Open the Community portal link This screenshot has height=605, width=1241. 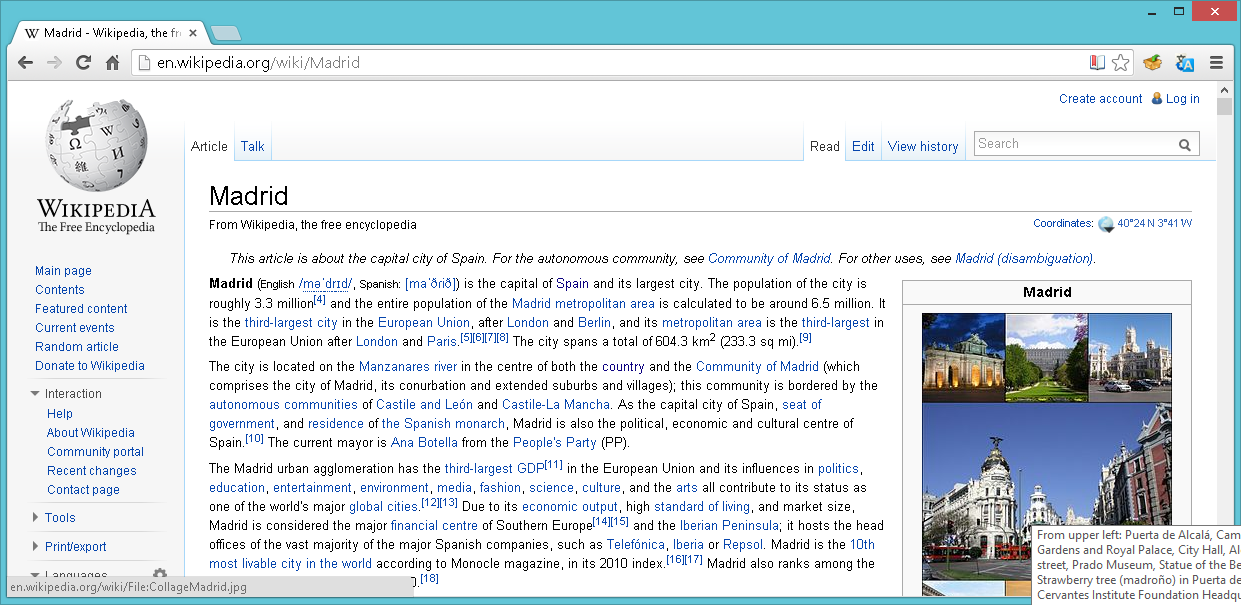point(95,452)
